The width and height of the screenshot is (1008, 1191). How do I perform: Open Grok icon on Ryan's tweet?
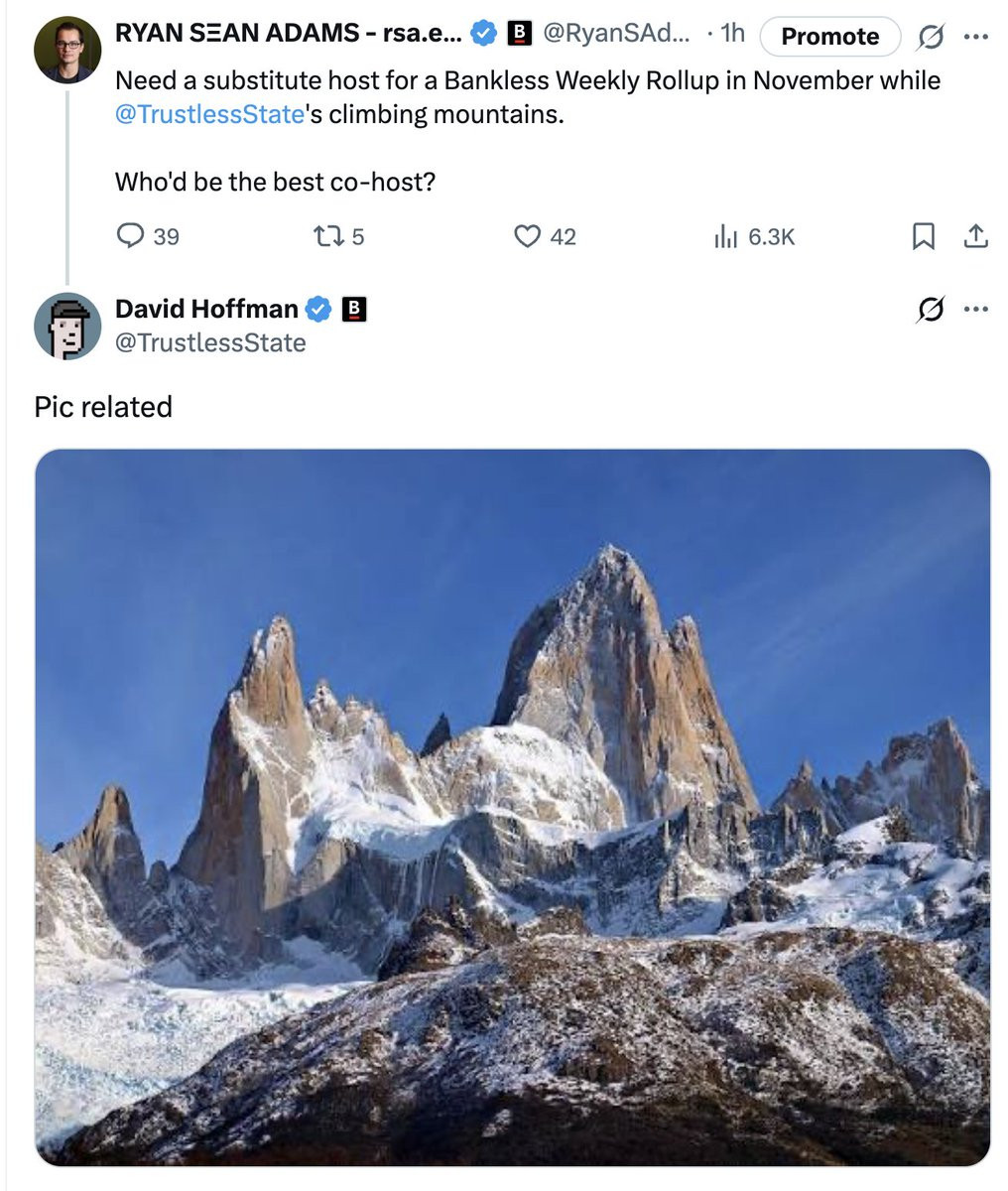[930, 37]
